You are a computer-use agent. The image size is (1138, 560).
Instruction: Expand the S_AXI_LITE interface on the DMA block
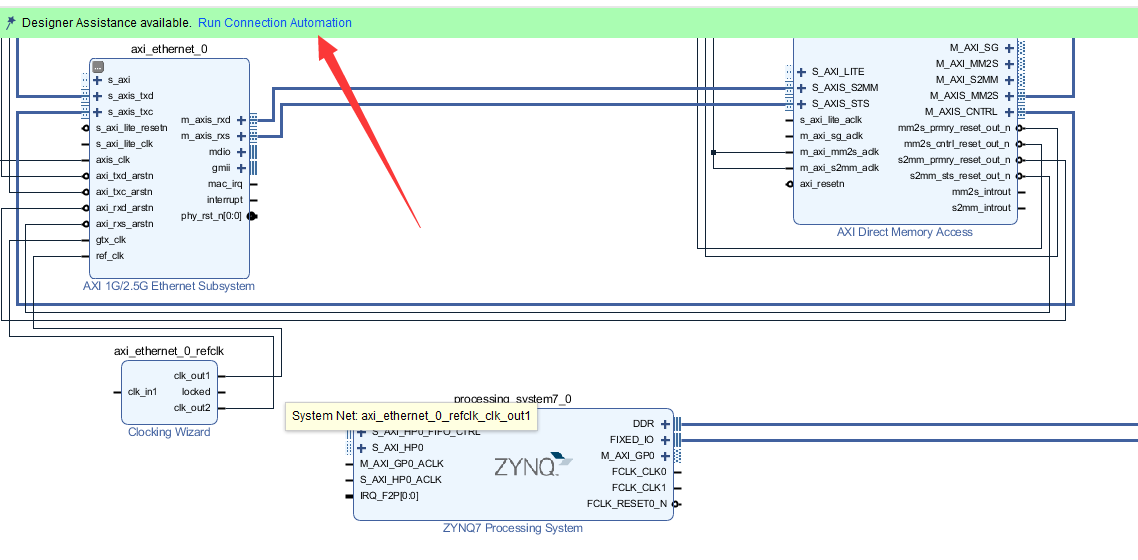click(801, 72)
